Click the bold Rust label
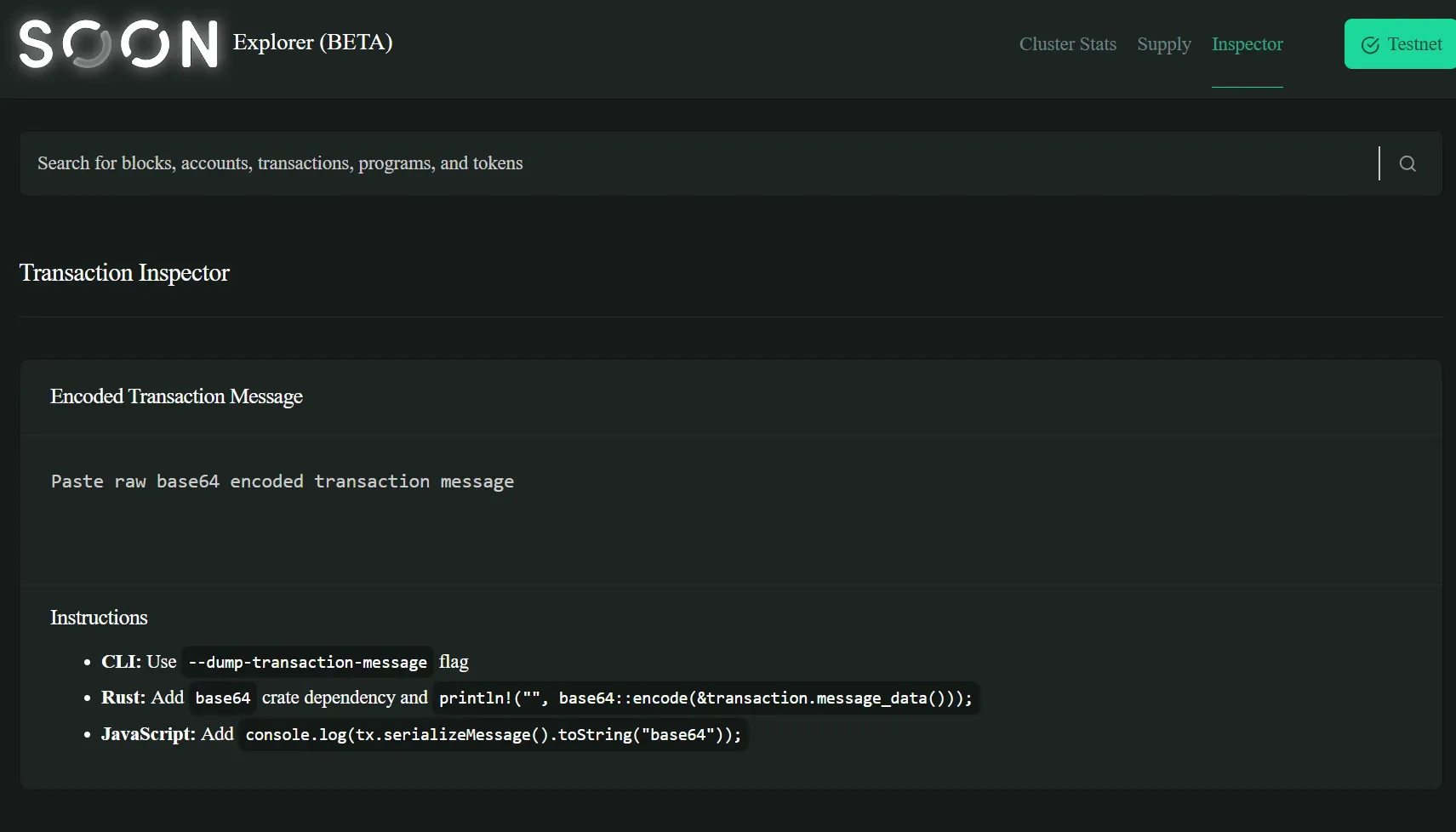The width and height of the screenshot is (1456, 832). 123,698
